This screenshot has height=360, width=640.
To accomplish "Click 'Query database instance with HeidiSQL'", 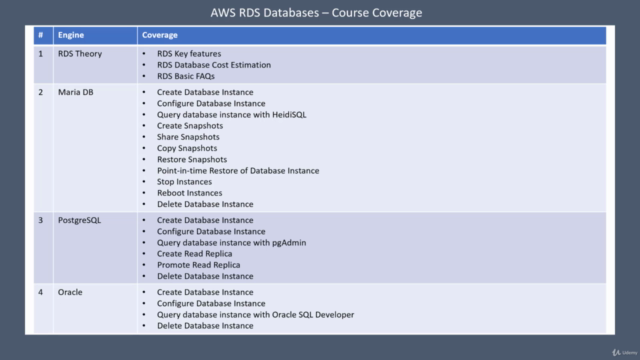I will (231, 115).
